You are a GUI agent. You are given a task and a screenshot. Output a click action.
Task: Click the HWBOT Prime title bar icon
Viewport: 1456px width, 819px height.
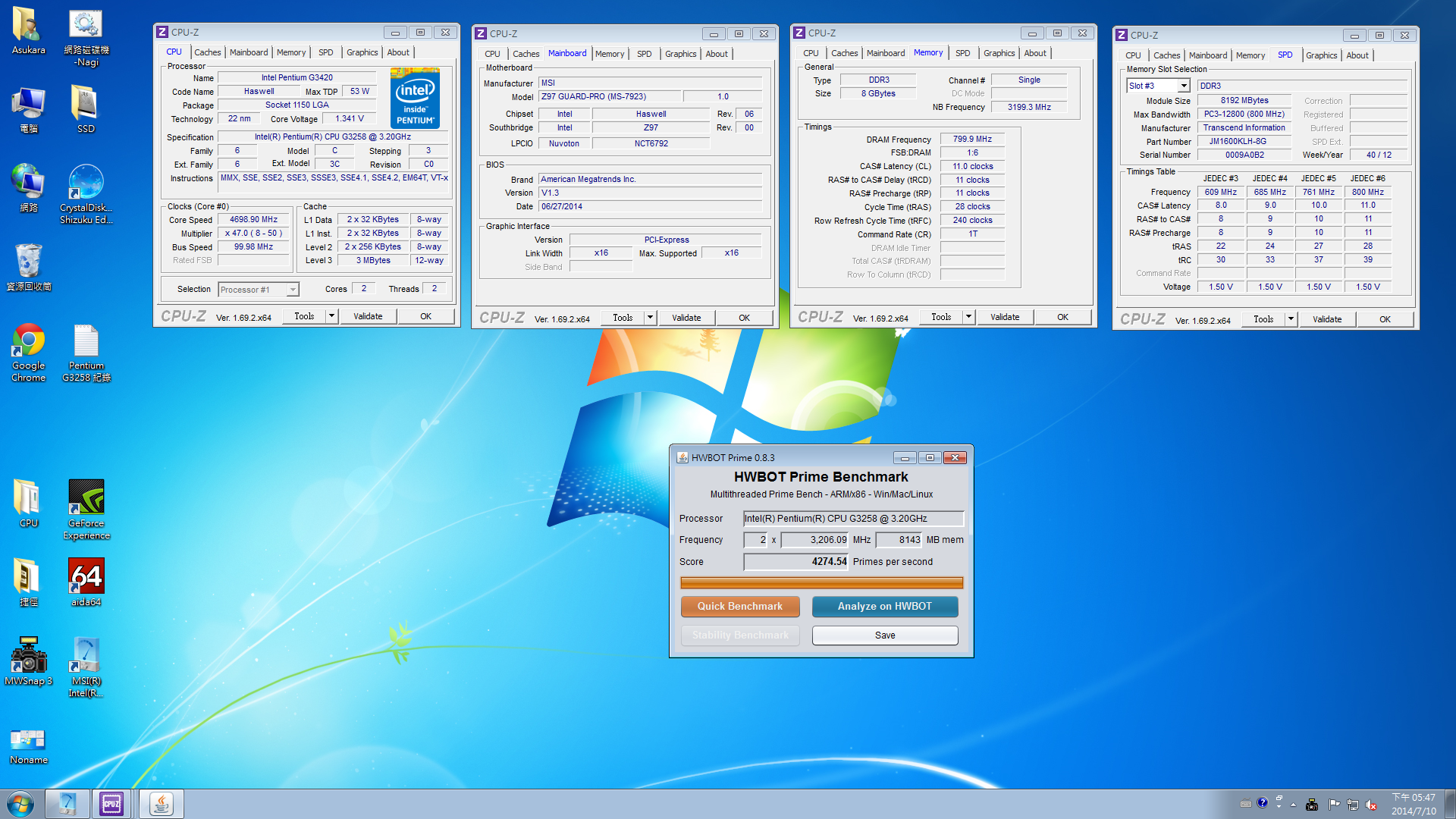(x=682, y=457)
